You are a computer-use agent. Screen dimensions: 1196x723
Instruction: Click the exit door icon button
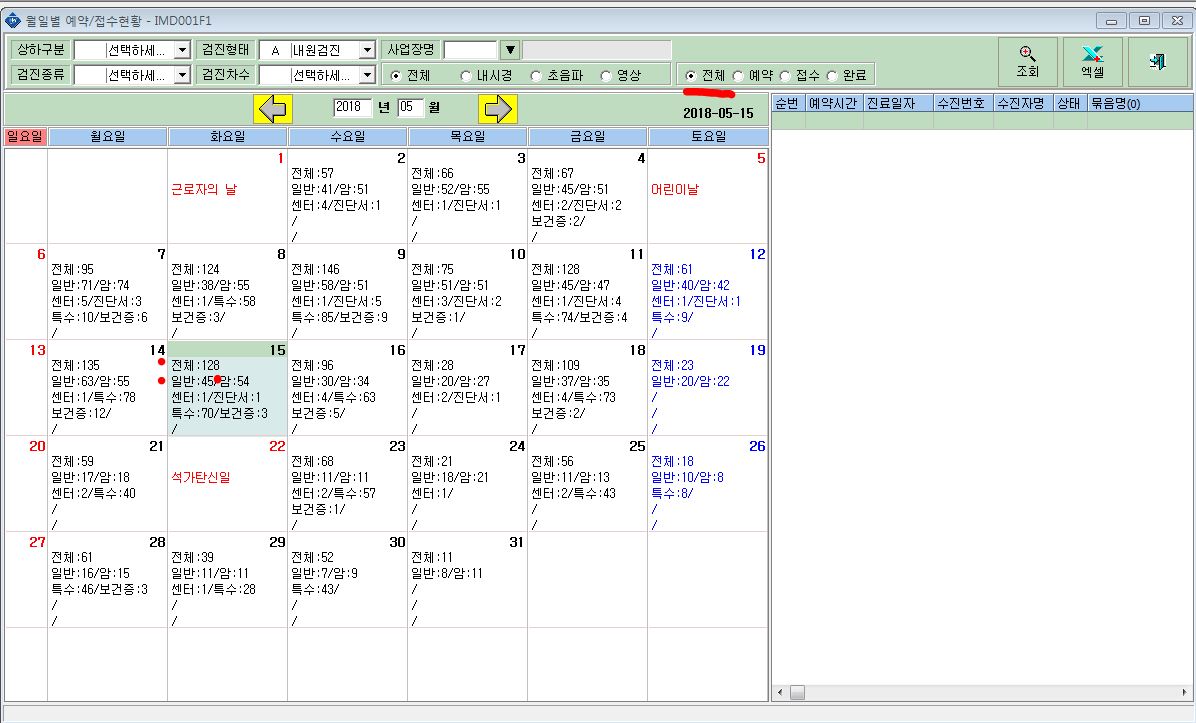pyautogui.click(x=1157, y=62)
